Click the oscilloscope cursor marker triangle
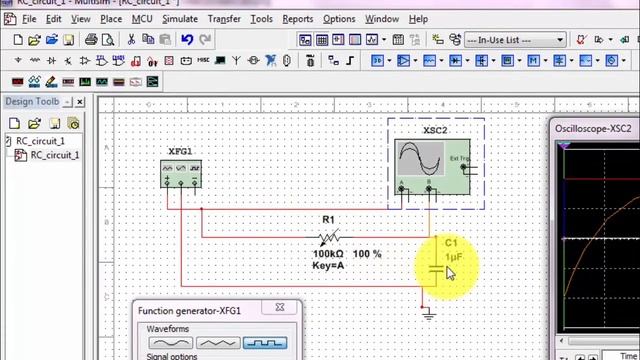Image resolution: width=640 pixels, height=360 pixels. click(564, 146)
